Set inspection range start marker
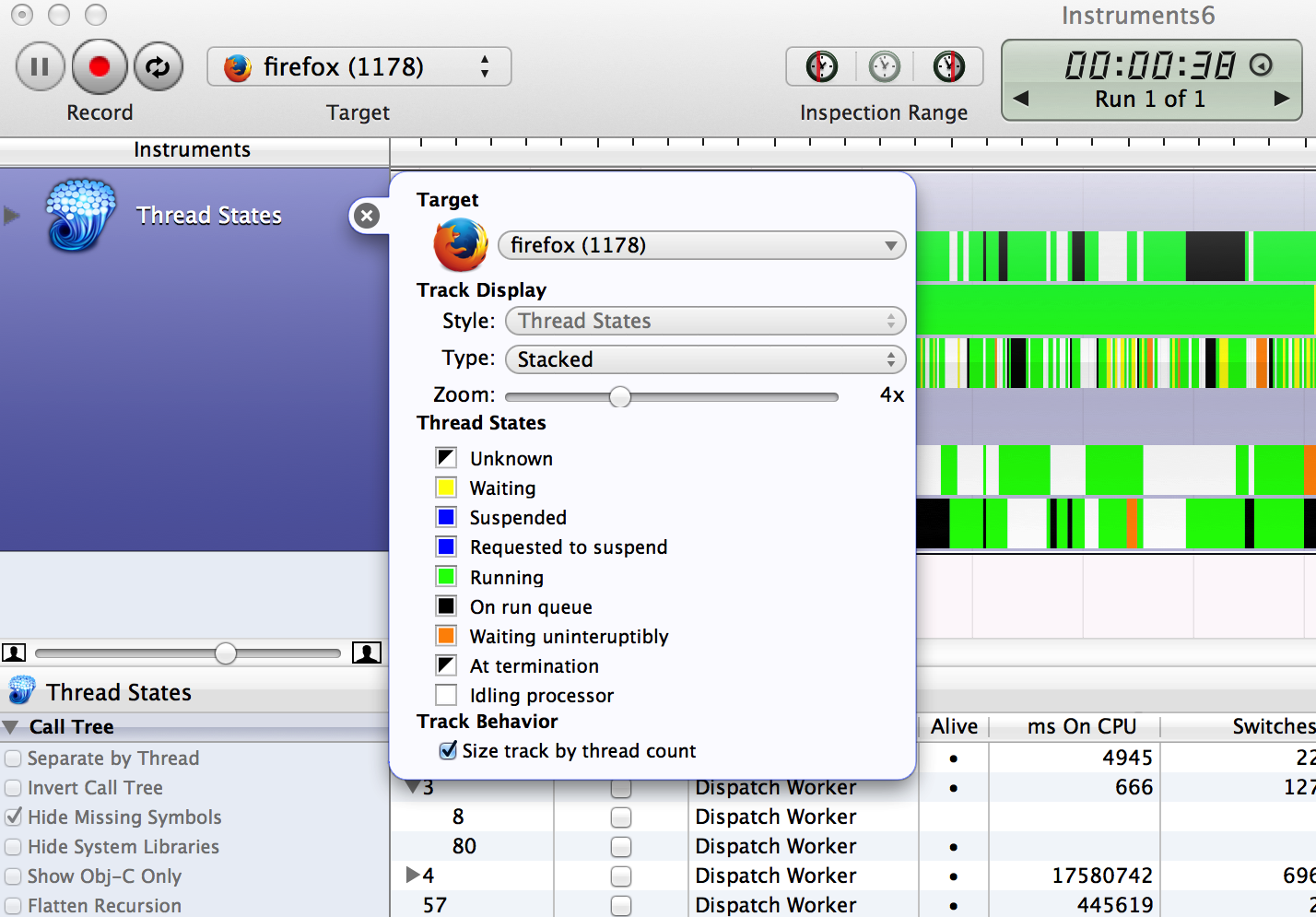The image size is (1316, 917). pyautogui.click(x=822, y=67)
